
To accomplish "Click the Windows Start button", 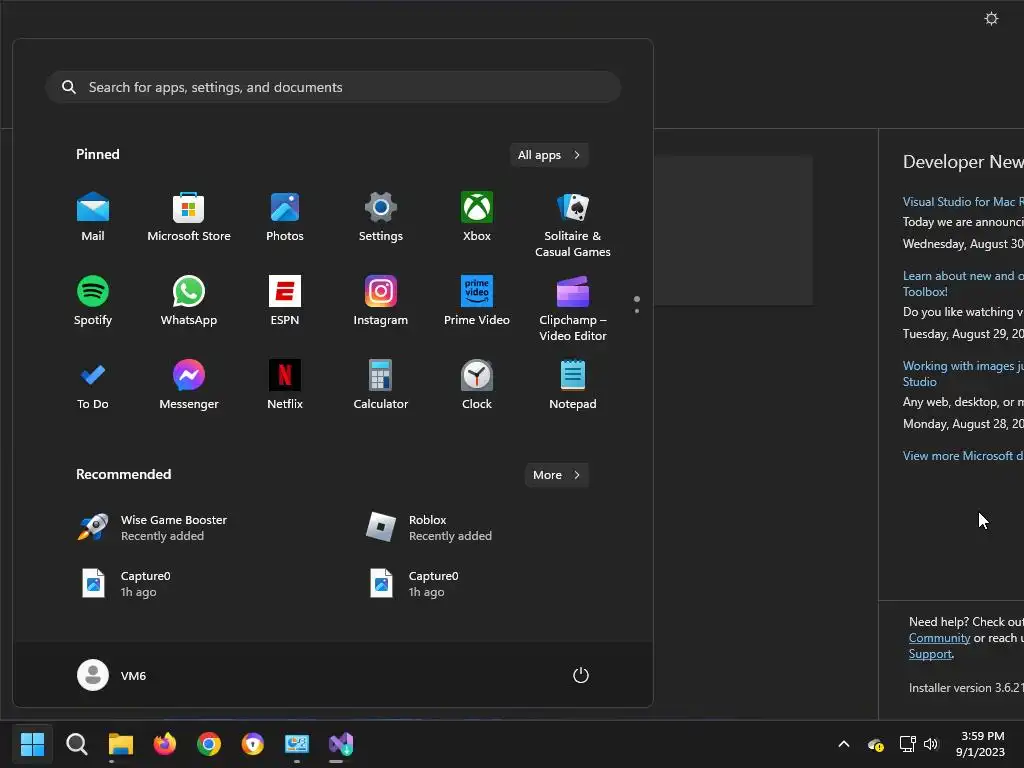I will [32, 744].
